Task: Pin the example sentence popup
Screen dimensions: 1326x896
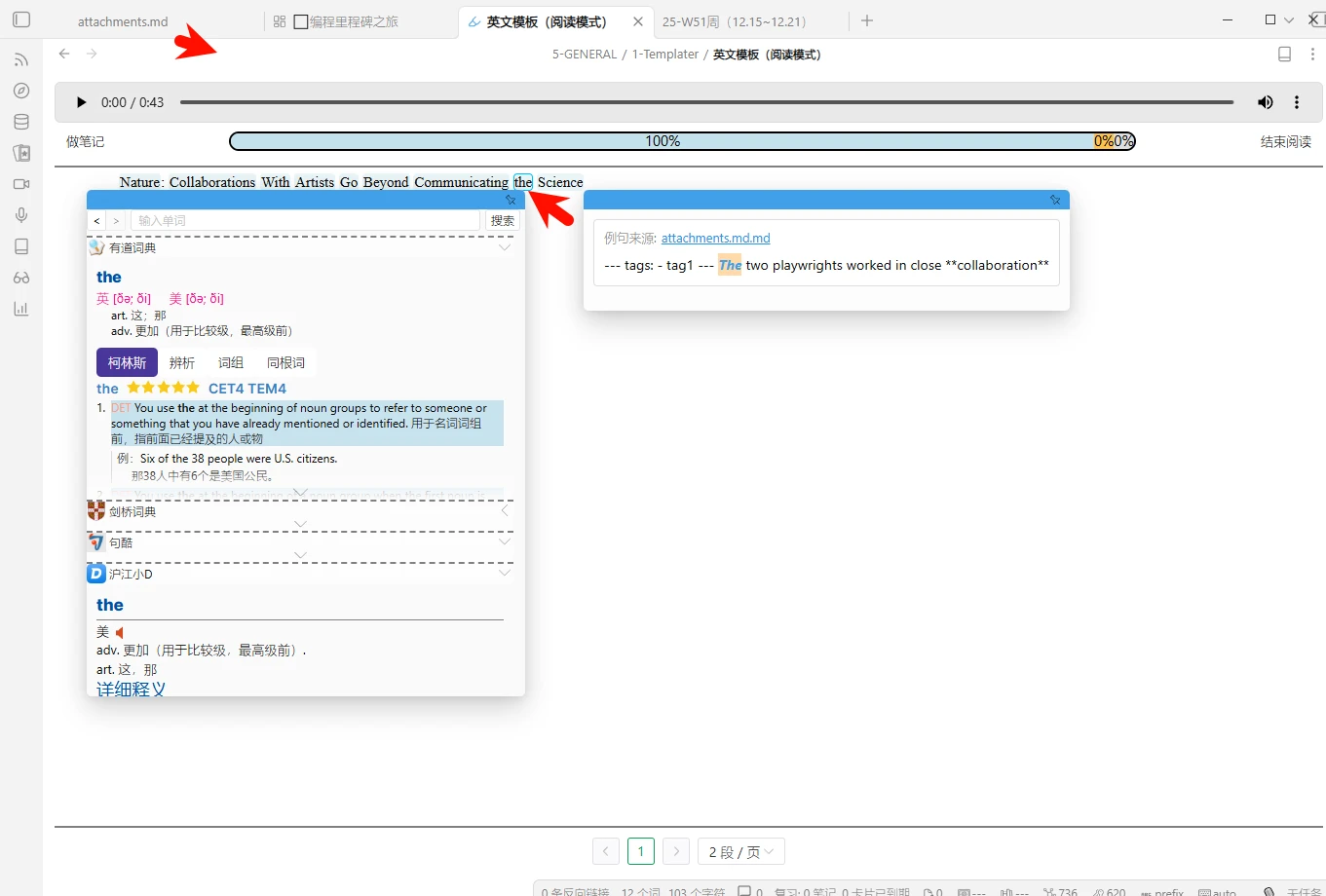Action: coord(1055,200)
